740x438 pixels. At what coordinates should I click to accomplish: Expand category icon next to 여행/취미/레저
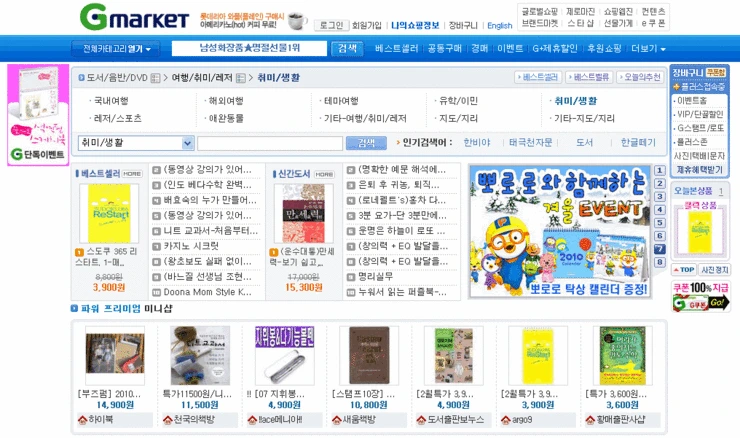241,78
